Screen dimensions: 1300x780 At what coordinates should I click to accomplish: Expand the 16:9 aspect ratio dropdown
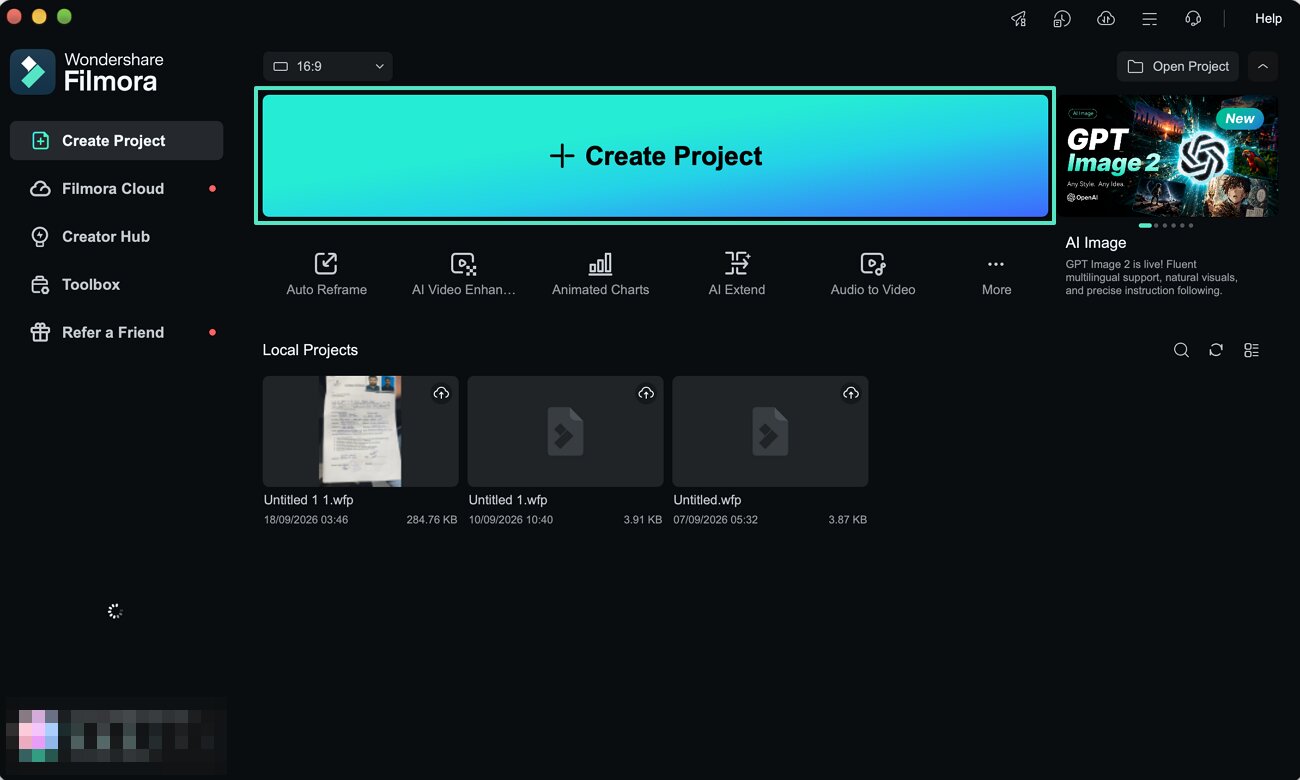(x=328, y=66)
